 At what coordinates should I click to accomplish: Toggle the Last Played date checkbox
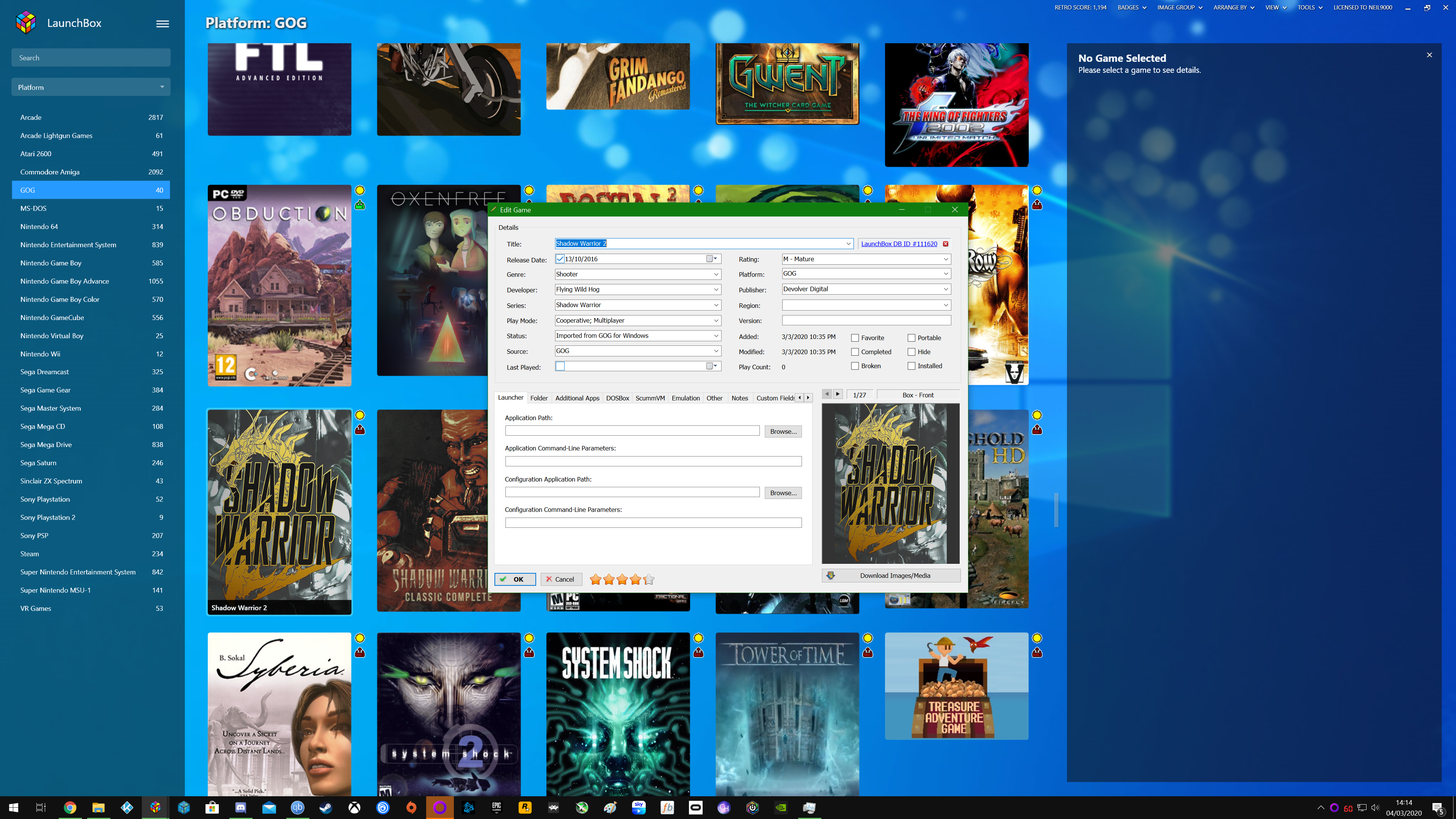(560, 366)
